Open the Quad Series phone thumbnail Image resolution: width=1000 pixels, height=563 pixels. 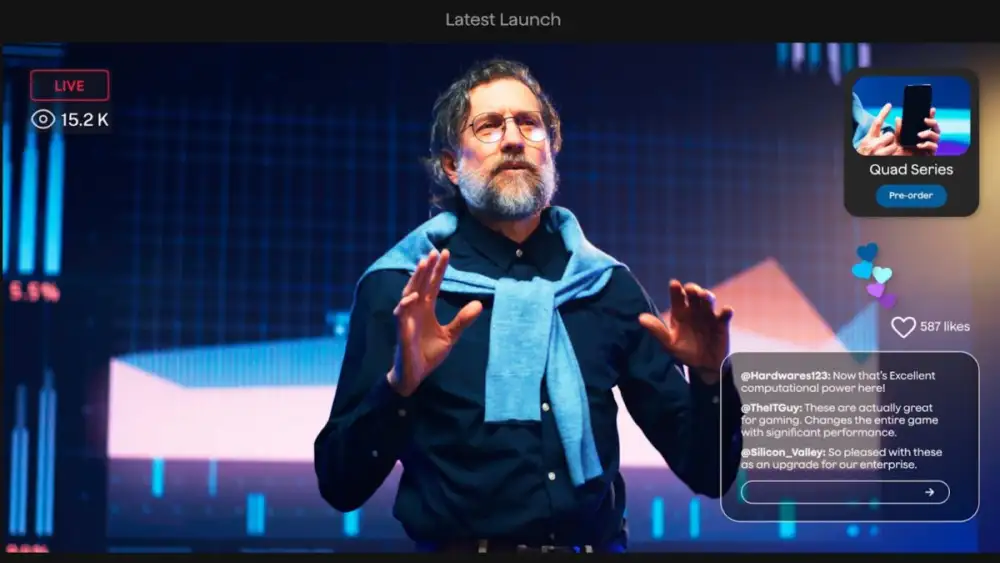pos(911,115)
